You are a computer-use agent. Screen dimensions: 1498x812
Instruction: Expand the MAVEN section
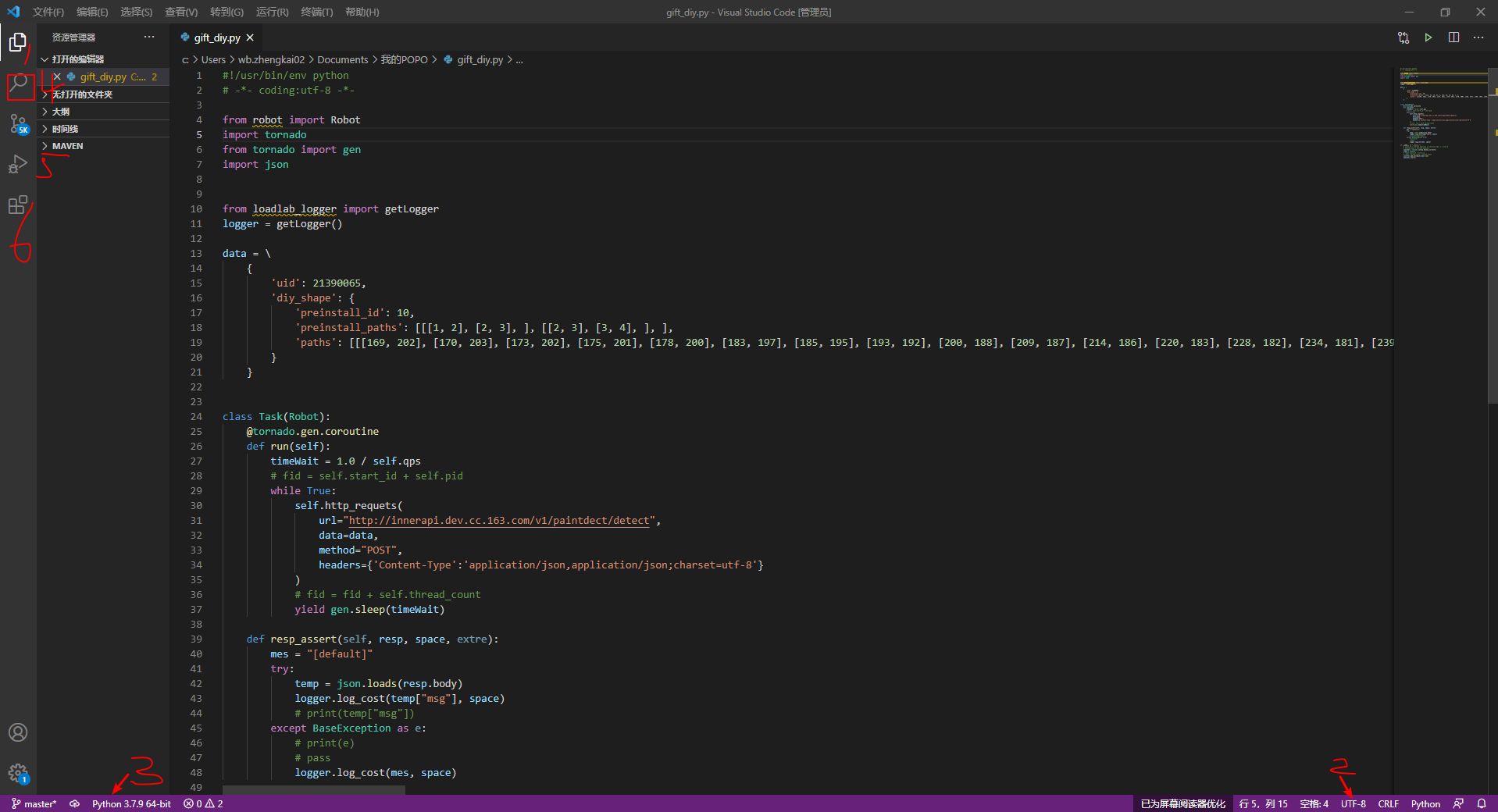tap(67, 146)
